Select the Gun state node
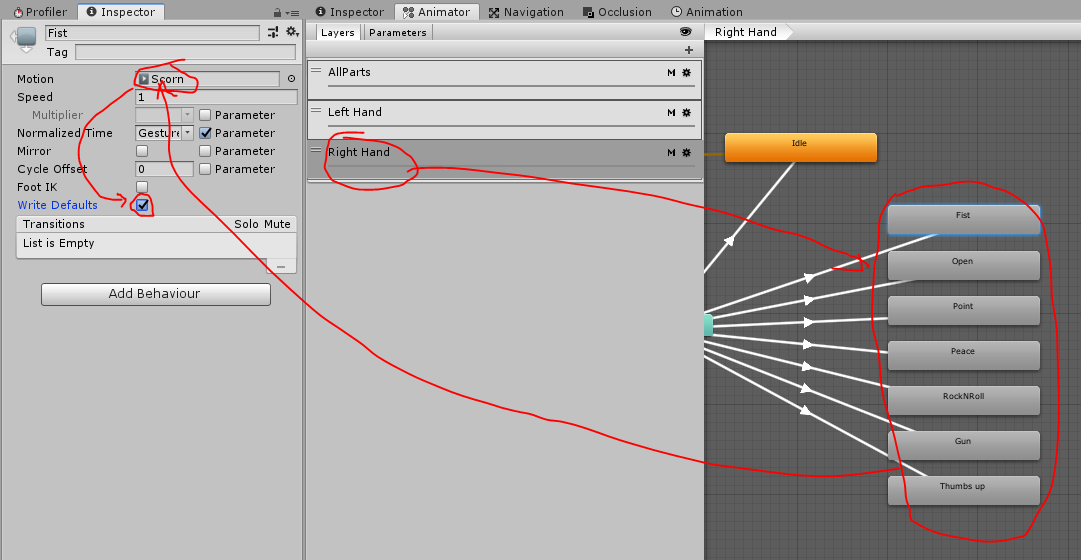1081x560 pixels. pos(964,446)
